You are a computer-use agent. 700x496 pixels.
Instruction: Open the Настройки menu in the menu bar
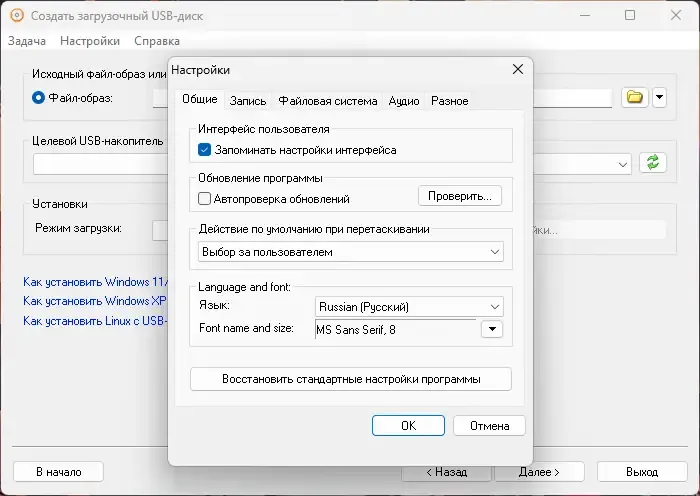pos(90,41)
